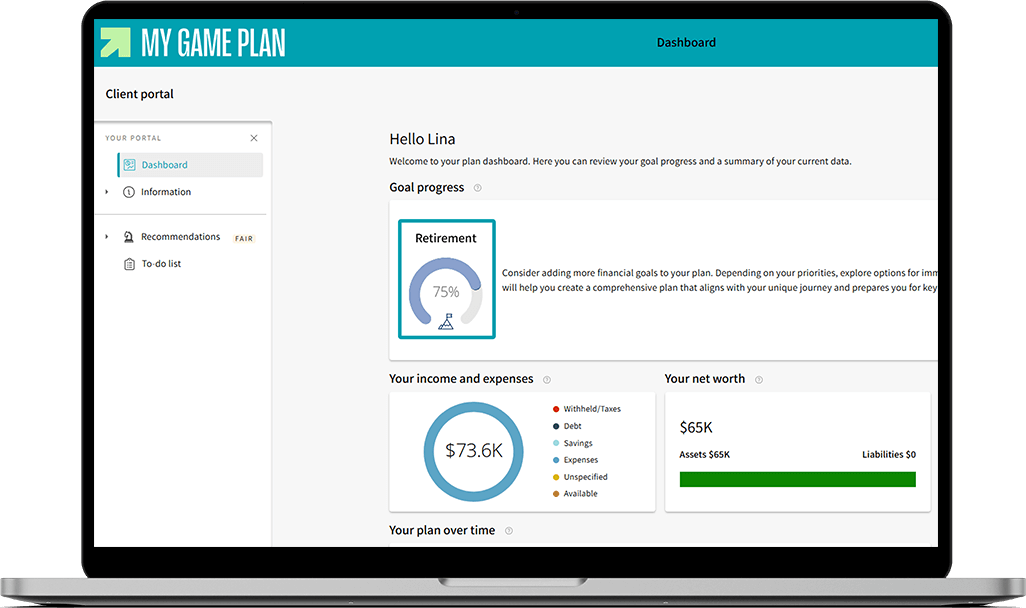Click the Dashboard icon in sidebar
The height and width of the screenshot is (608, 1026).
(x=130, y=165)
